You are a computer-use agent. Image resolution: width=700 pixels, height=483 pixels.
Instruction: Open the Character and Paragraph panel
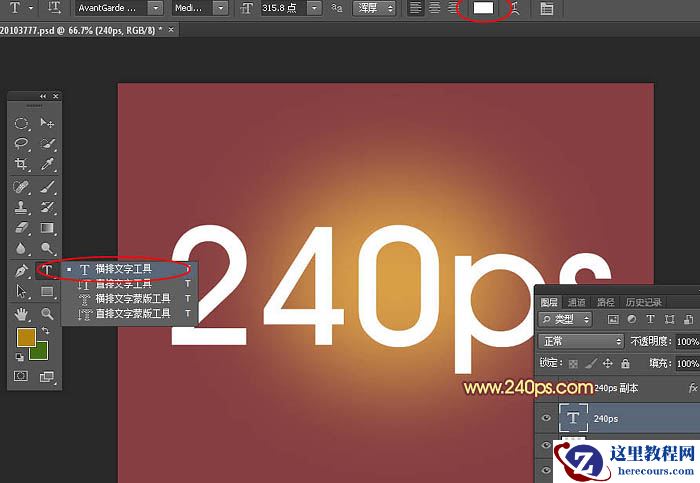546,8
